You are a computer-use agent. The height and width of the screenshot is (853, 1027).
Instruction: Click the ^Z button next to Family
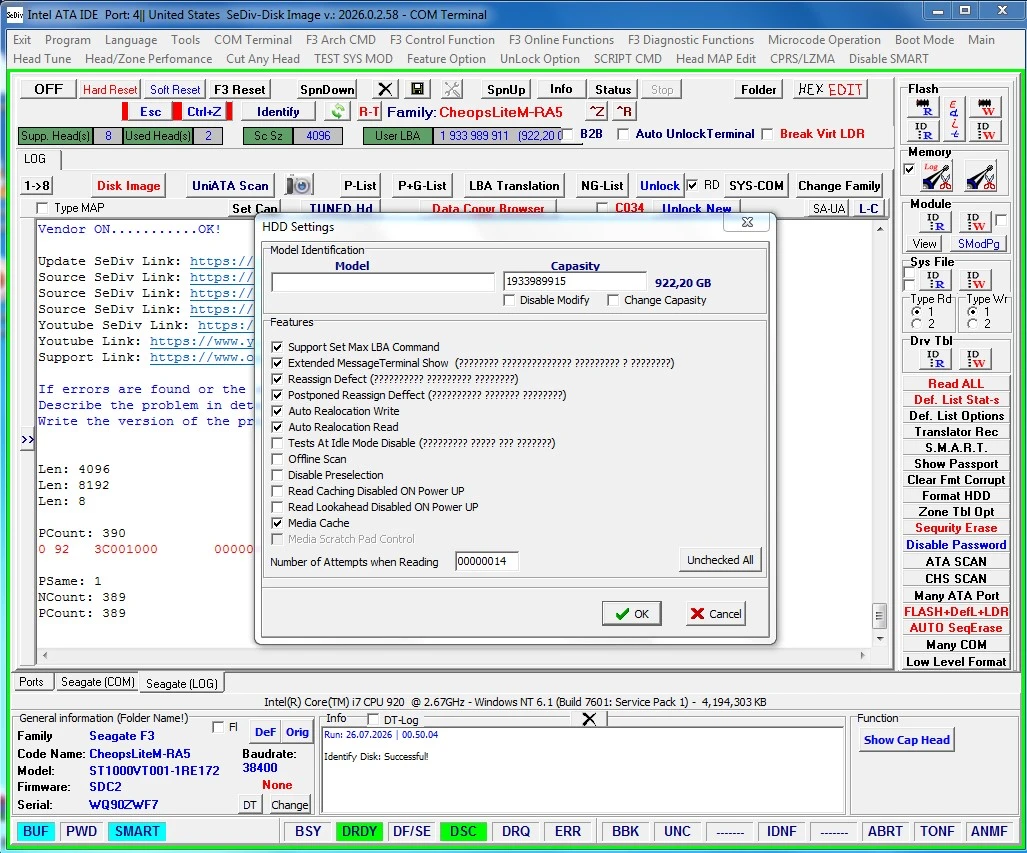597,111
